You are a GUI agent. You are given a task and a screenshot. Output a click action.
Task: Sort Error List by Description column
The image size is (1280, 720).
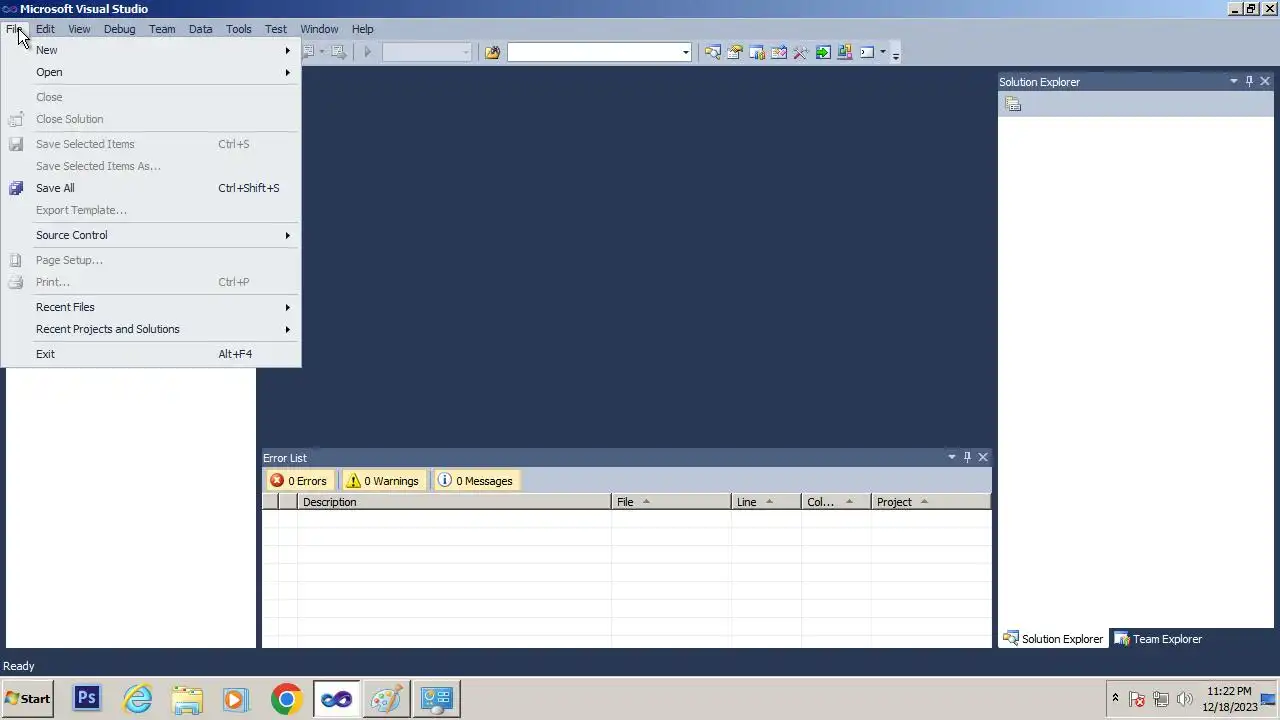point(454,502)
